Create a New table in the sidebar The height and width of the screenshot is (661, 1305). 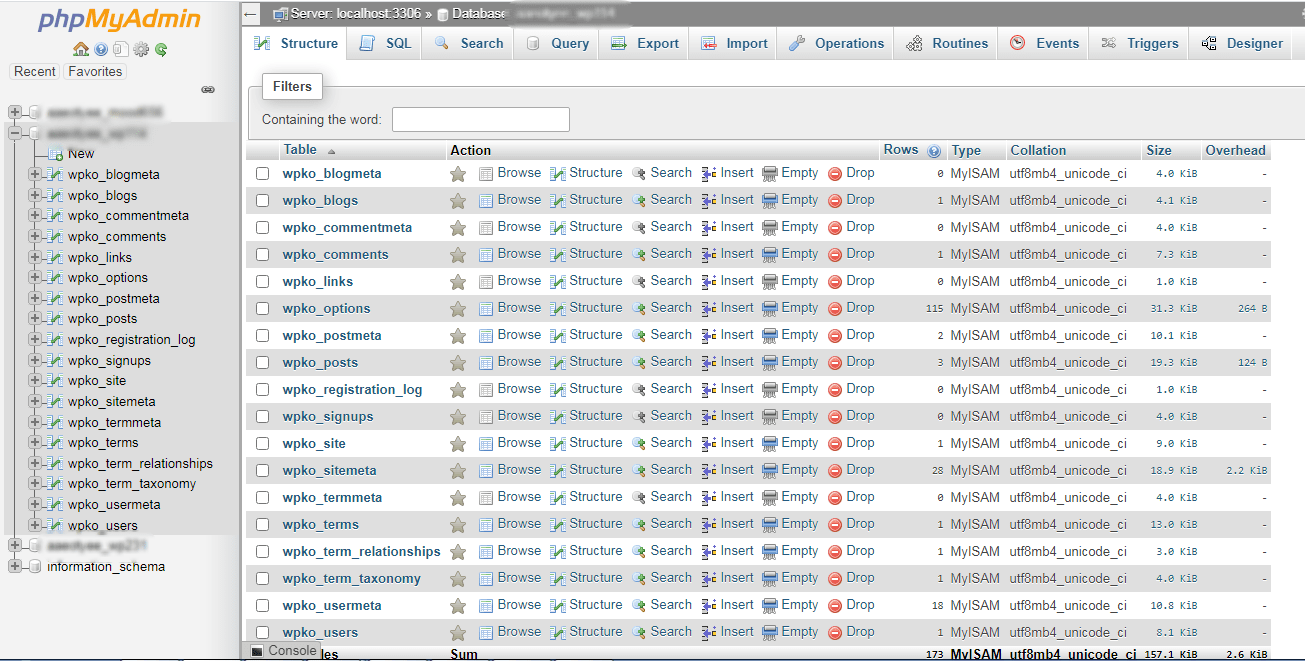click(79, 153)
